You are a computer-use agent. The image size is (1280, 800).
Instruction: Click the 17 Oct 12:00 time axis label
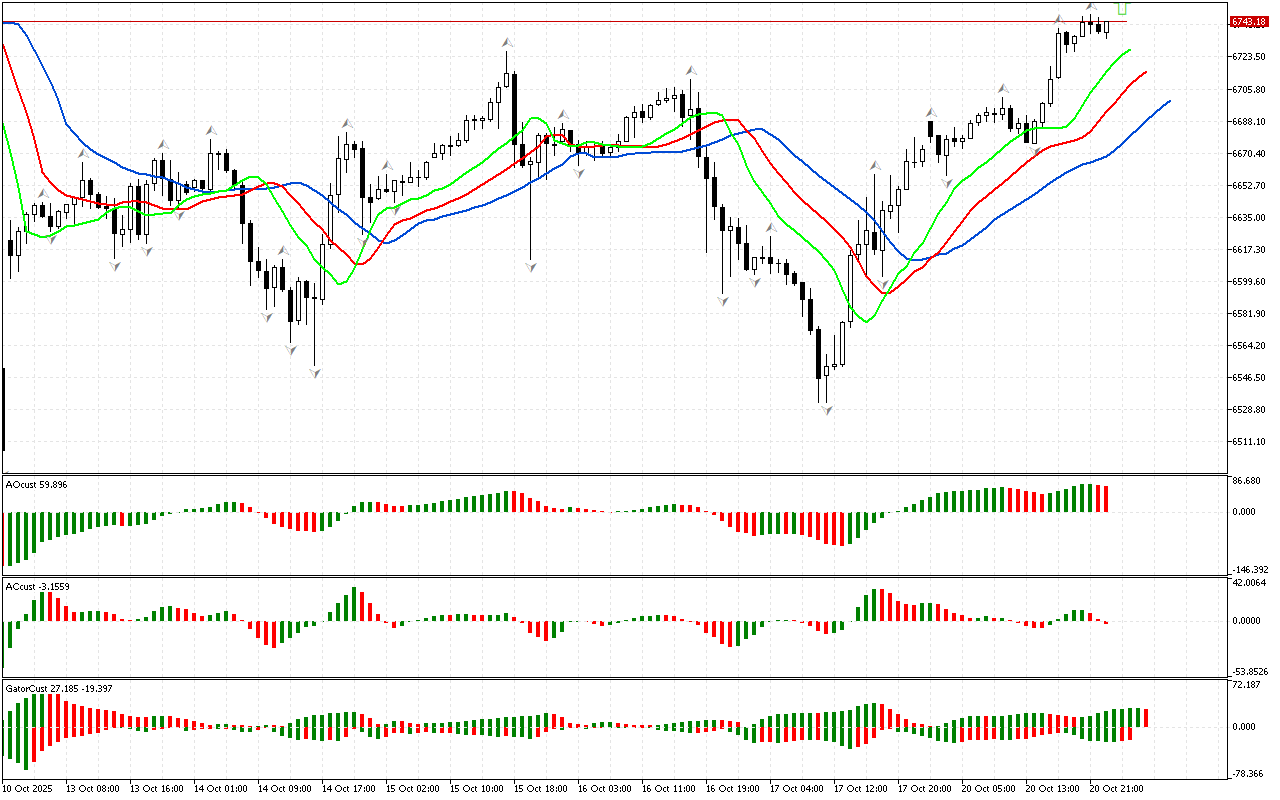859,788
